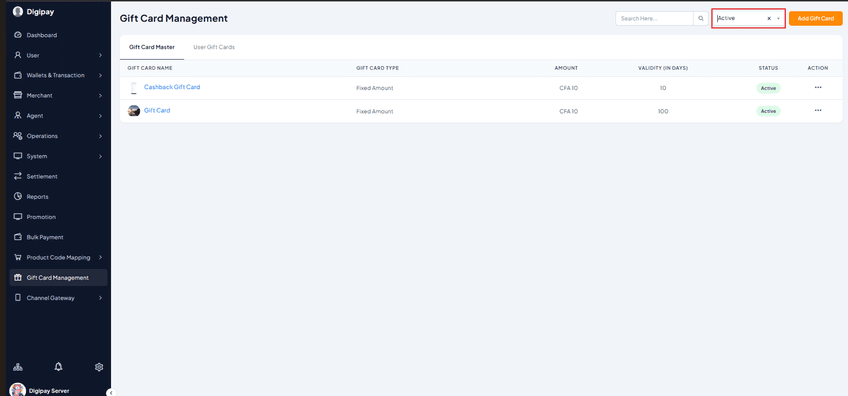Screen dimensions: 848x396
Task: Expand the Agent menu chevron
Action: pos(101,116)
